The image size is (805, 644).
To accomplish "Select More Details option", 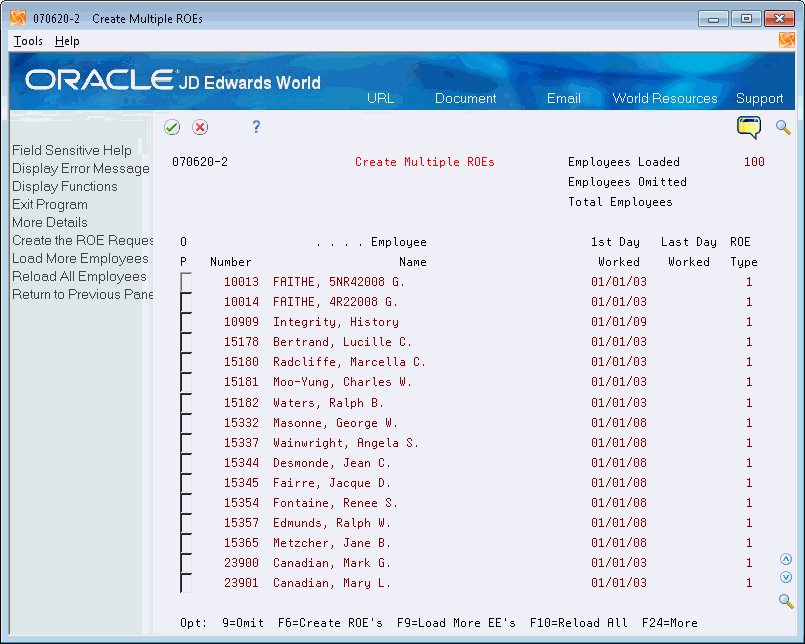I will [x=50, y=222].
